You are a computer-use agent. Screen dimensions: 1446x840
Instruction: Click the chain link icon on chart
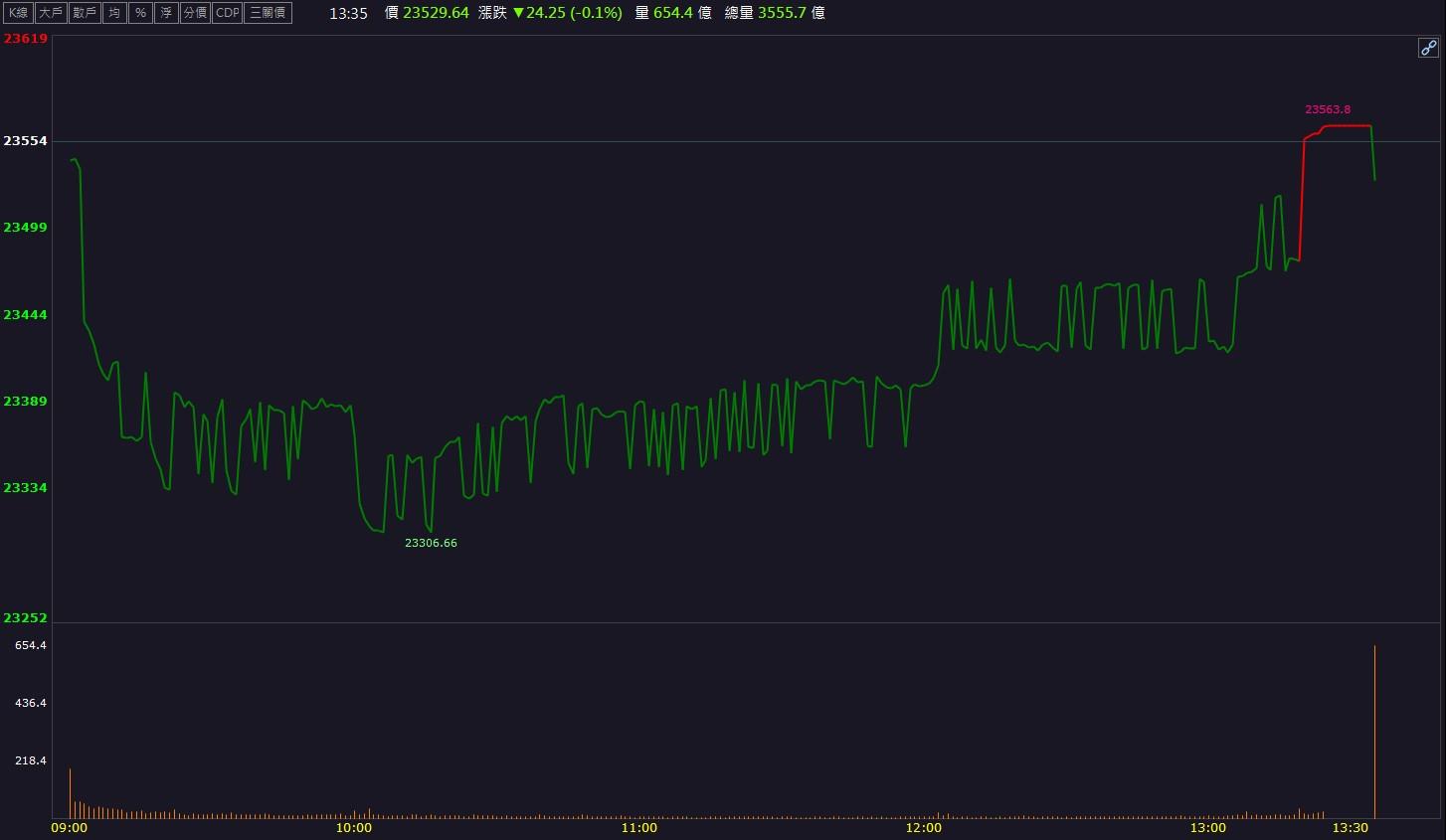tap(1428, 48)
